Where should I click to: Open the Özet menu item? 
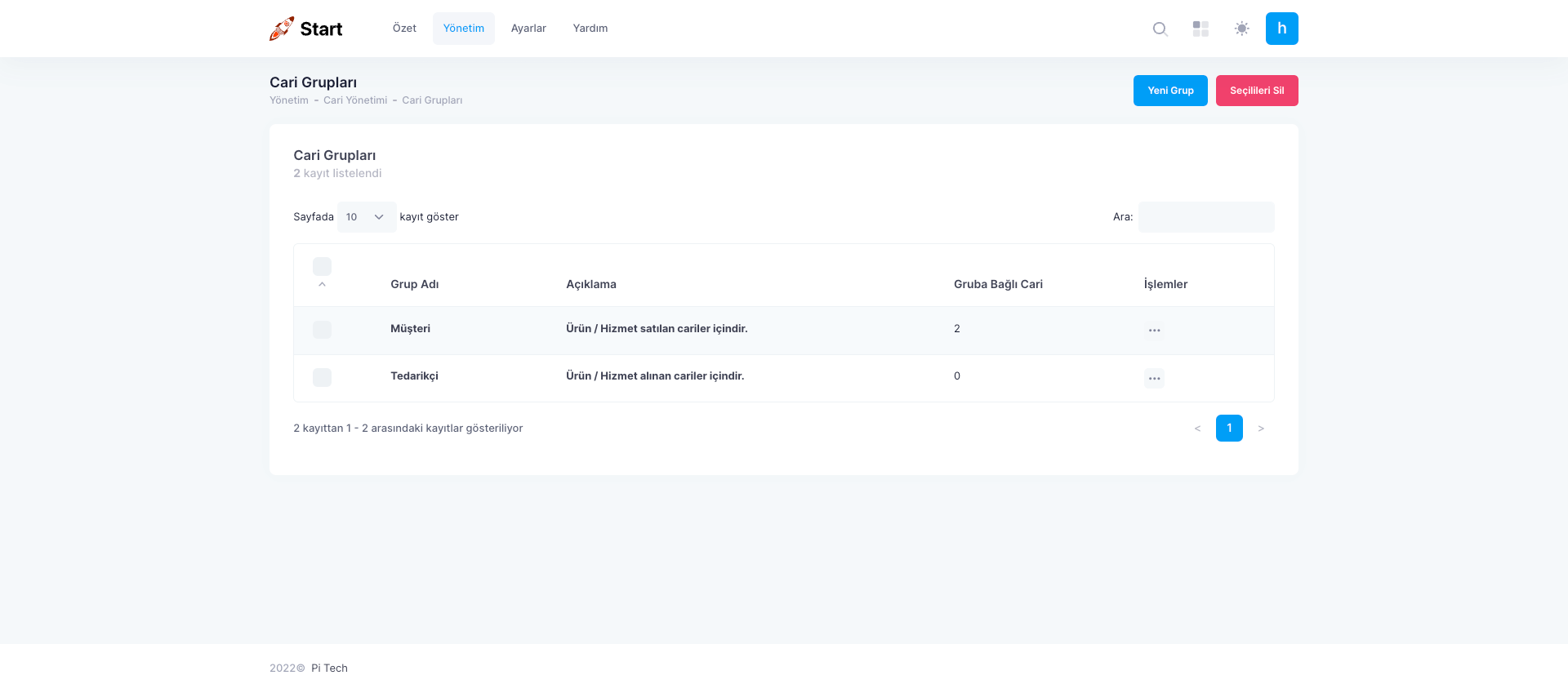tap(404, 29)
